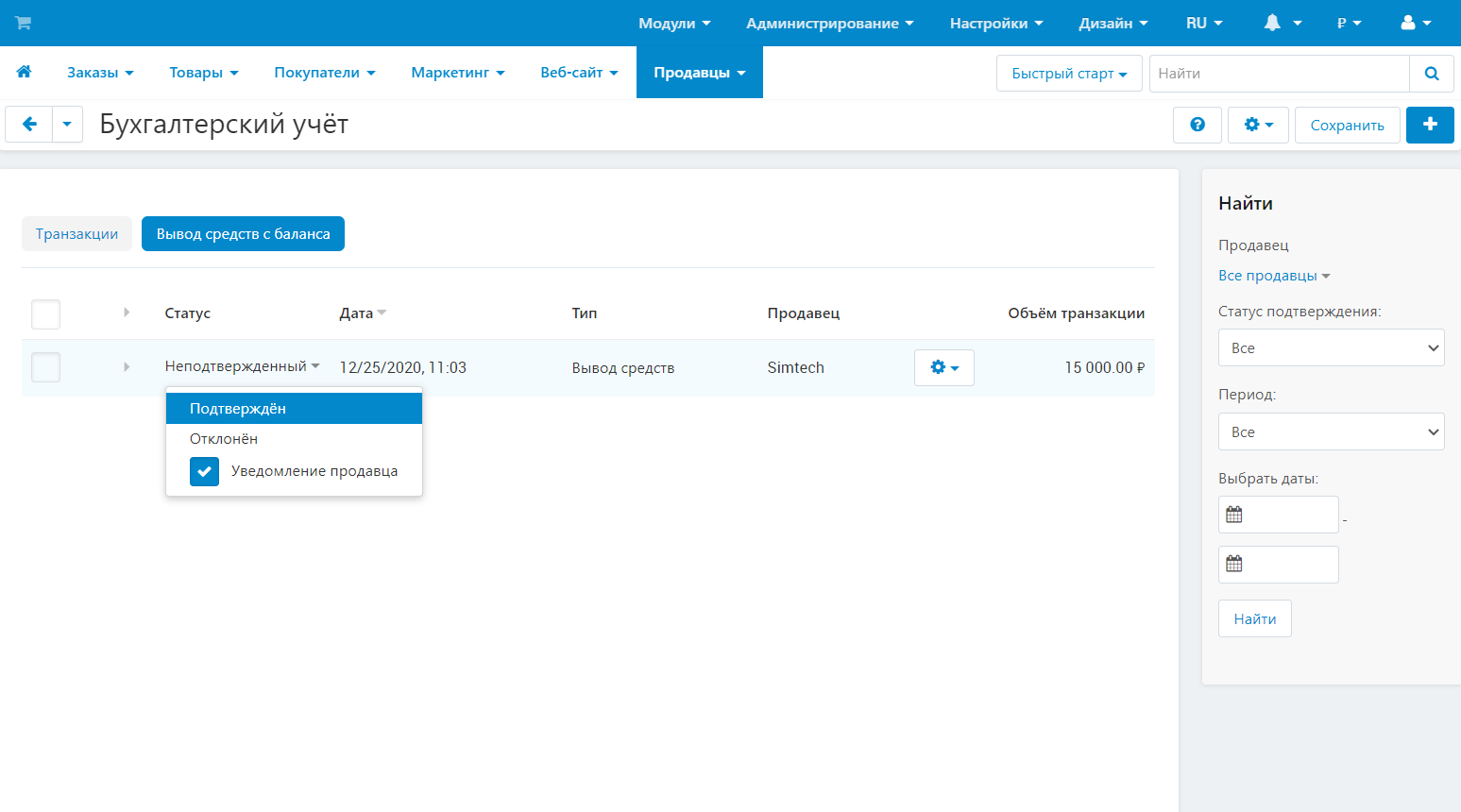This screenshot has width=1461, height=812.
Task: Expand the Период select box
Action: click(1331, 431)
